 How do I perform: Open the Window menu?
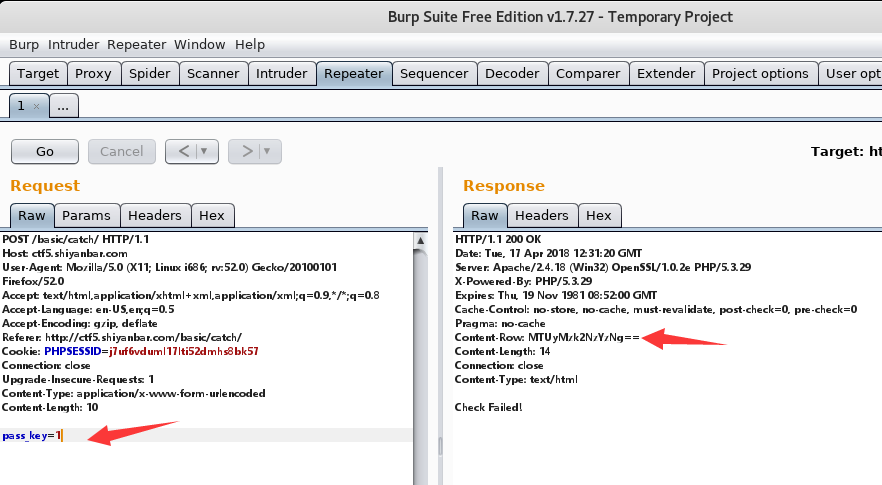pyautogui.click(x=200, y=44)
